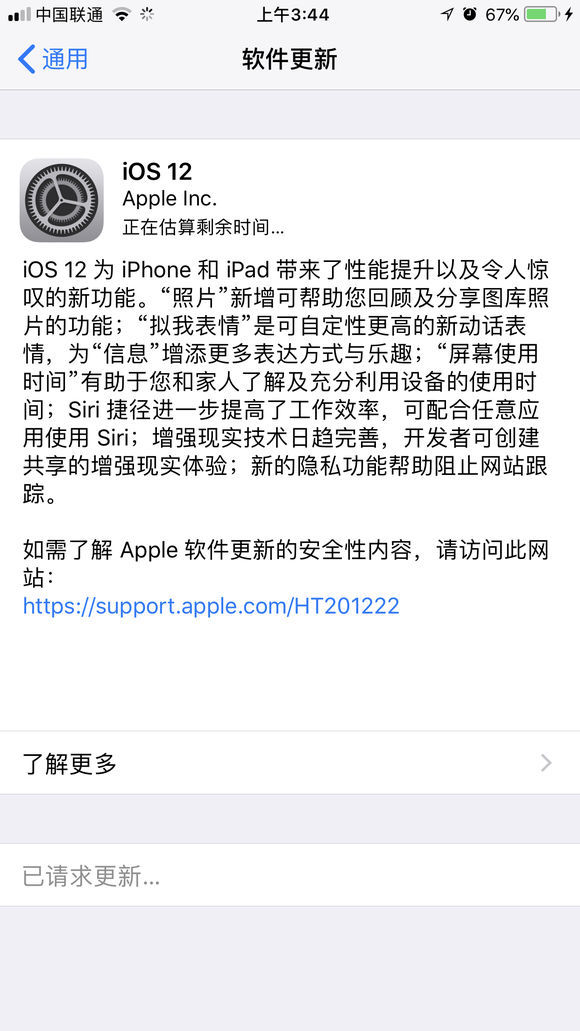Tap the 已请求更新... row
The image size is (580, 1031).
tap(290, 876)
